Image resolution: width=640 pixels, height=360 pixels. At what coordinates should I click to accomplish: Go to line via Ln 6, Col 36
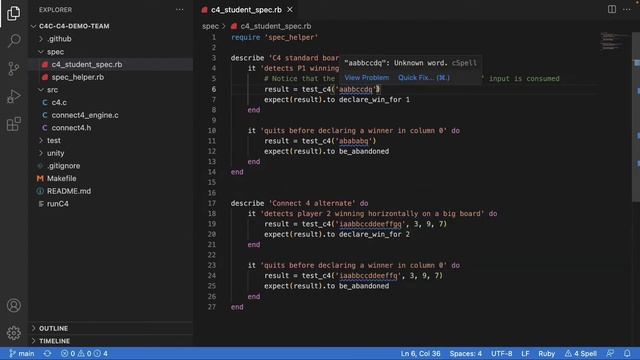[420, 353]
